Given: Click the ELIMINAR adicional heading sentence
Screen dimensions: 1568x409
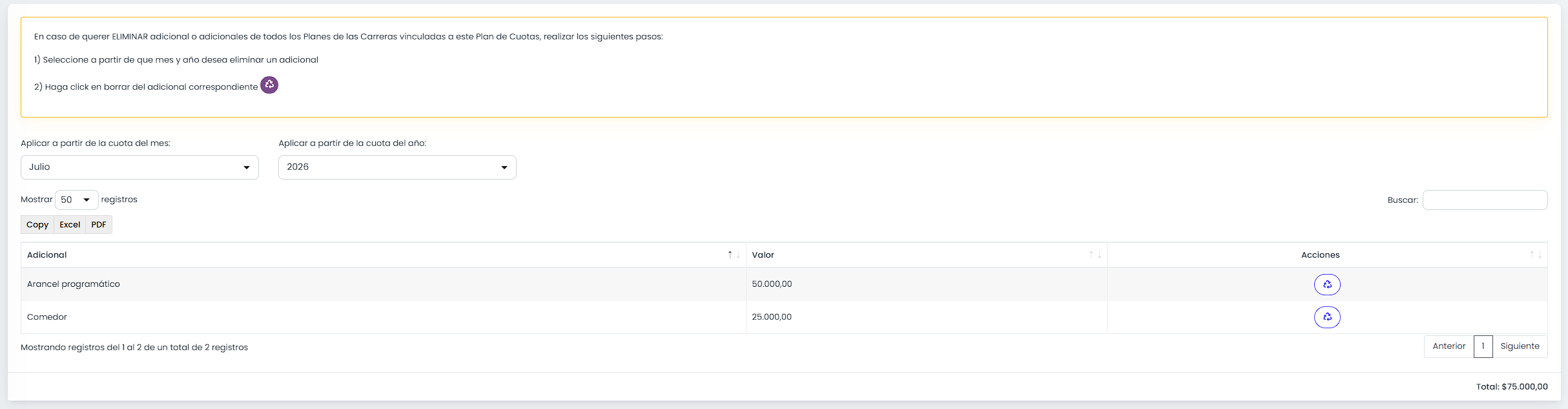Looking at the screenshot, I should pos(349,37).
